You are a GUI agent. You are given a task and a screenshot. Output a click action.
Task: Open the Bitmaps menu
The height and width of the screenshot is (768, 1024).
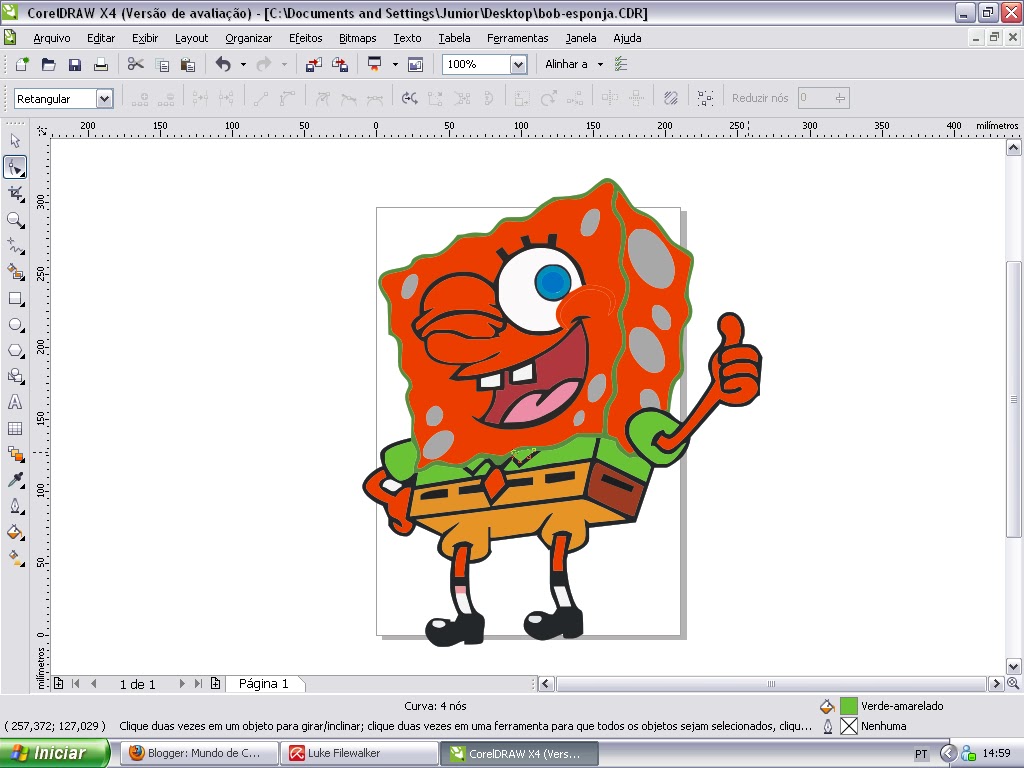[357, 38]
